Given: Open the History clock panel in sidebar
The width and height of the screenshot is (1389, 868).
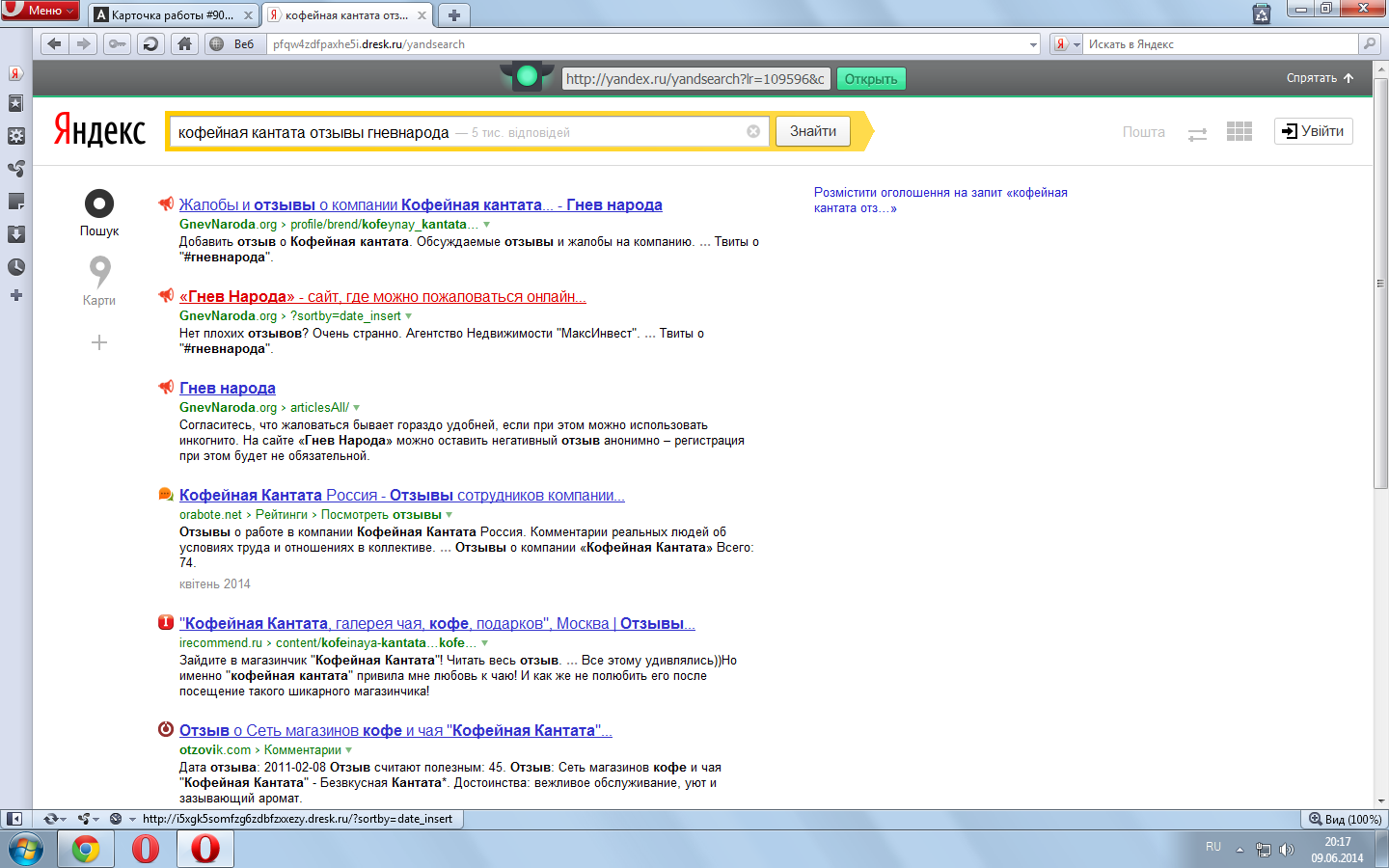Looking at the screenshot, I should [15, 267].
